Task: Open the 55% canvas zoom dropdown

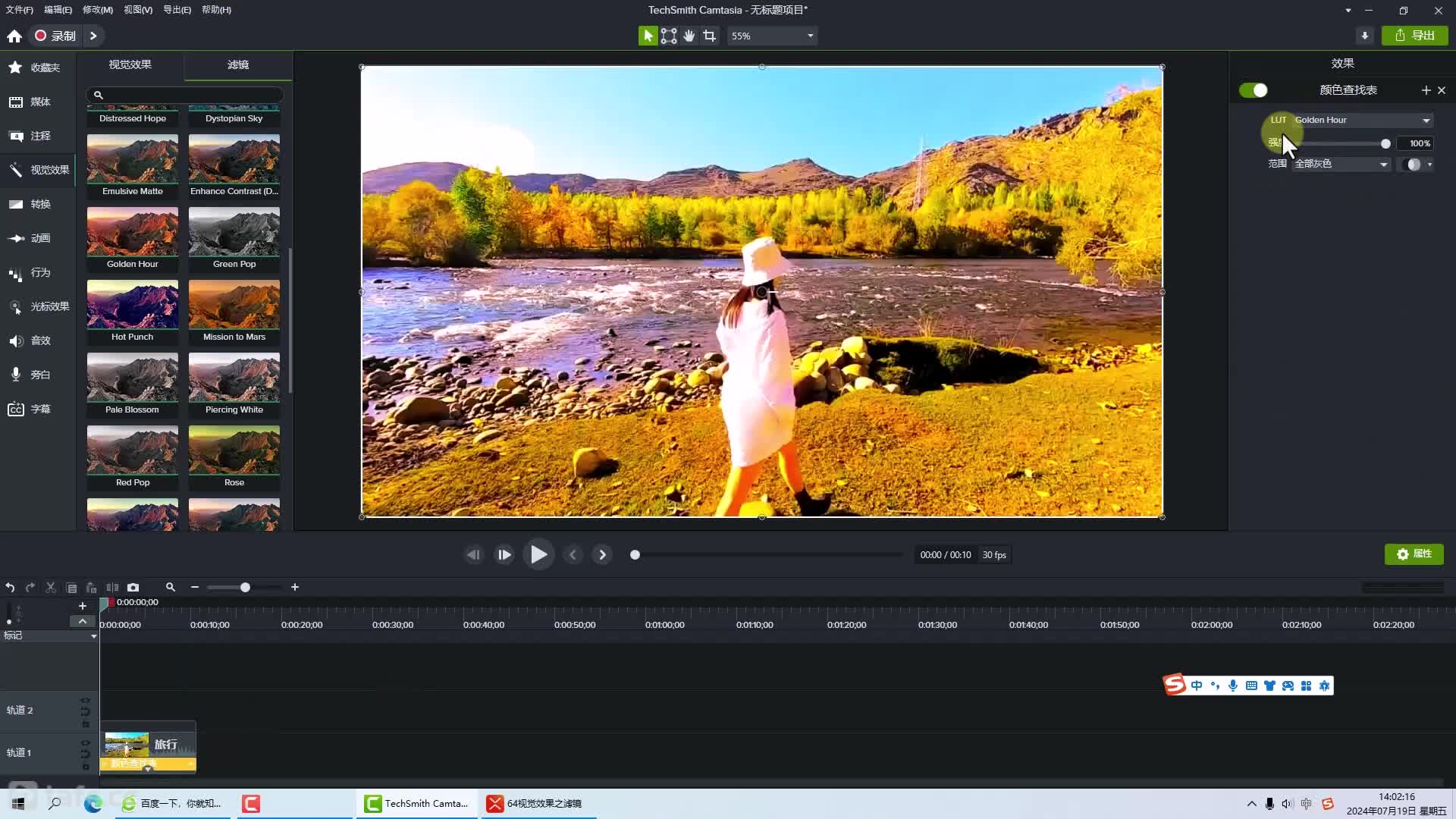Action: pyautogui.click(x=772, y=36)
